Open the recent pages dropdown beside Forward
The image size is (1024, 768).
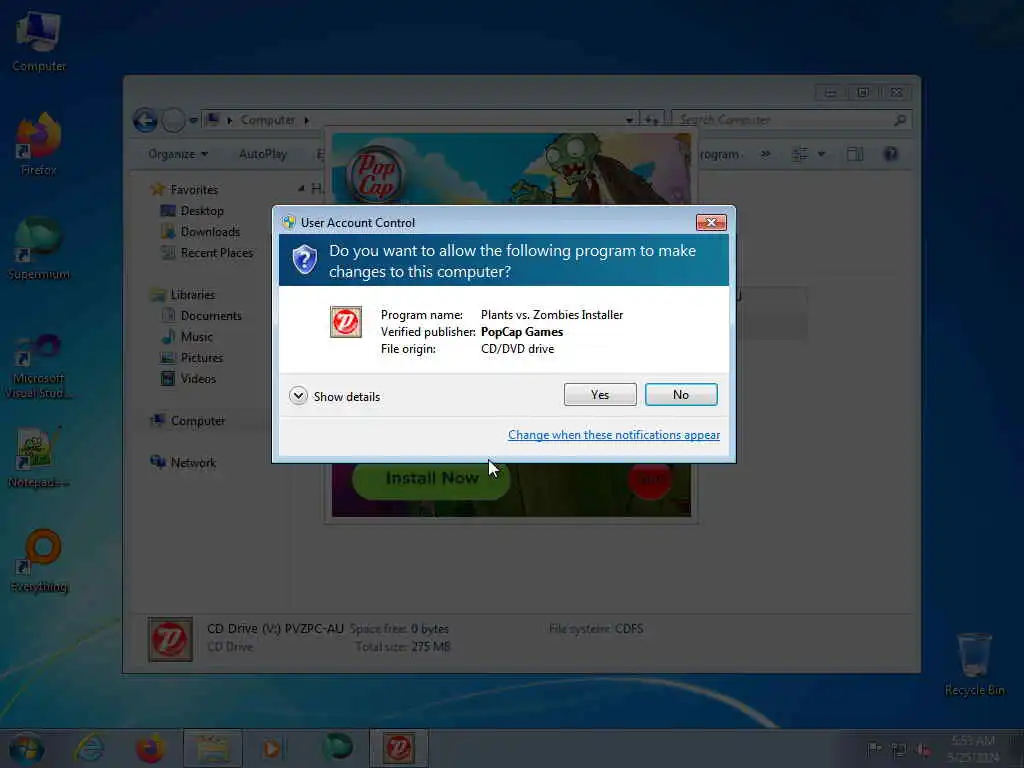pos(193,120)
